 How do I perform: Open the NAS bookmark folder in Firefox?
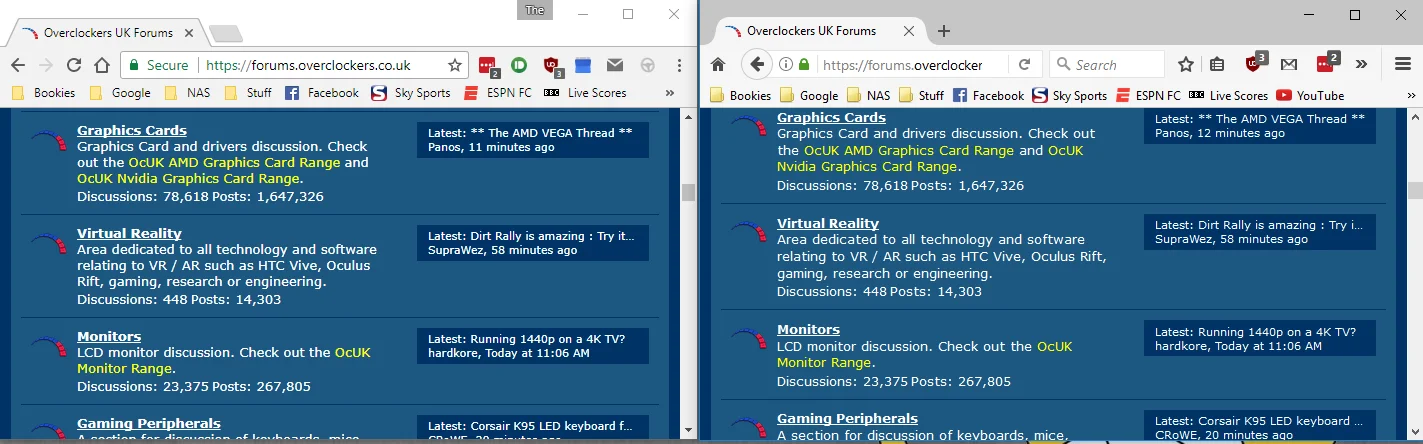[868, 96]
